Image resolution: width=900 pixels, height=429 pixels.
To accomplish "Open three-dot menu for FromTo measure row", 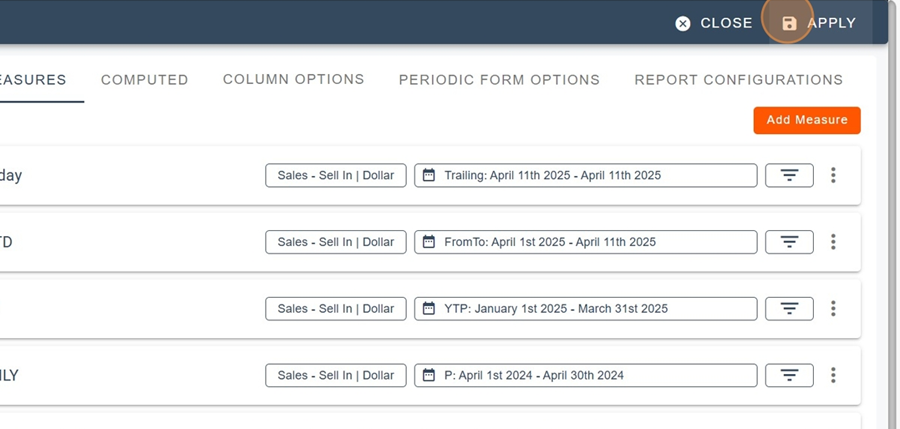I will point(833,242).
